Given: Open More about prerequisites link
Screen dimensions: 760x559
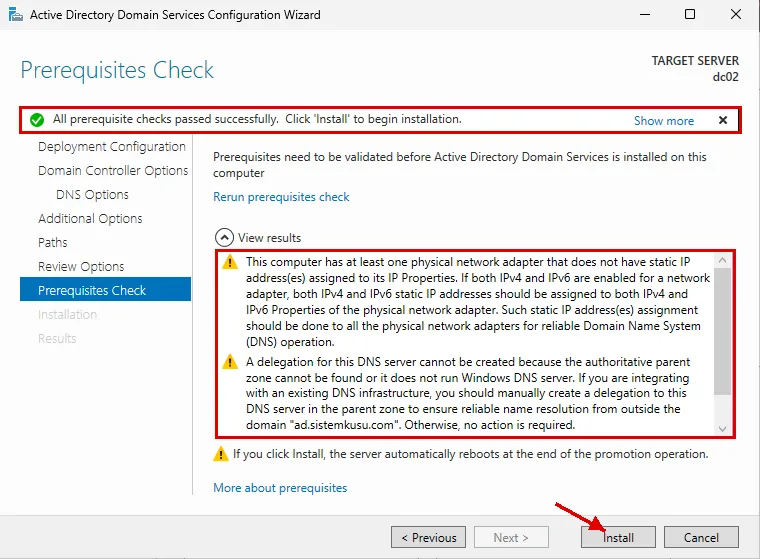Looking at the screenshot, I should coord(280,488).
